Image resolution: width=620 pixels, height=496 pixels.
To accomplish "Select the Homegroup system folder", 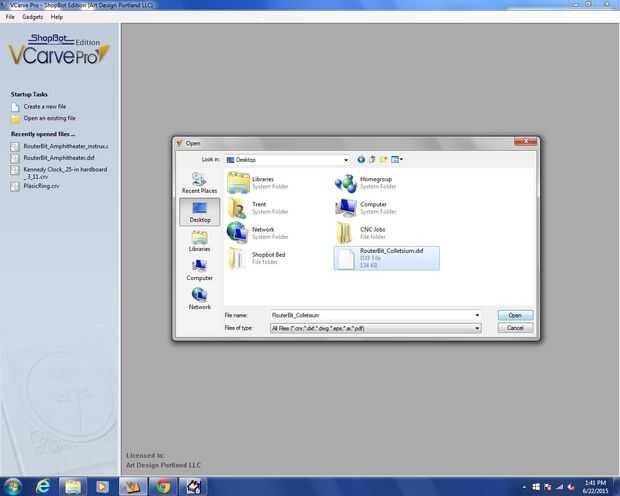I will (366, 182).
